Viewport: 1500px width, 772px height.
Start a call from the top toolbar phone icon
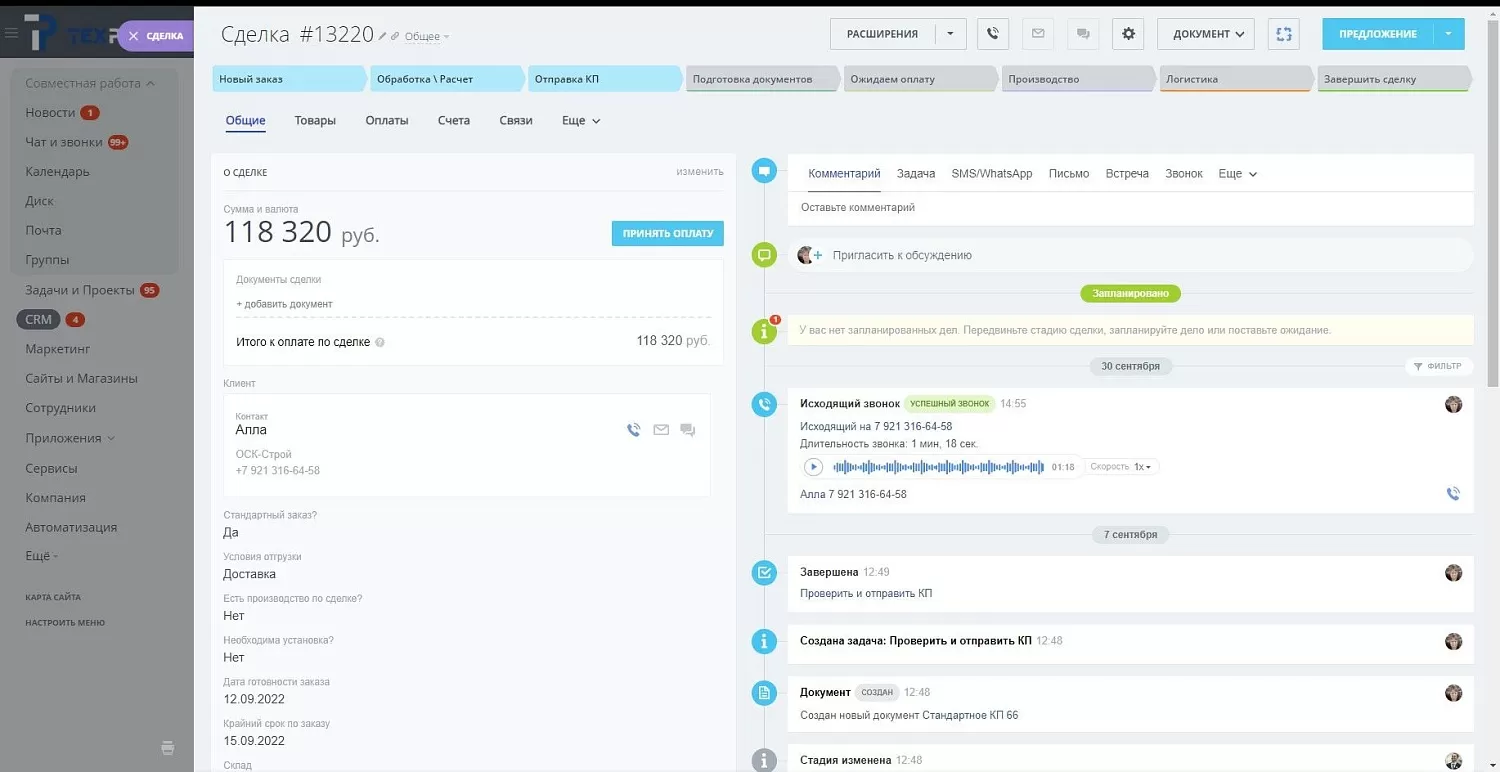coord(992,33)
